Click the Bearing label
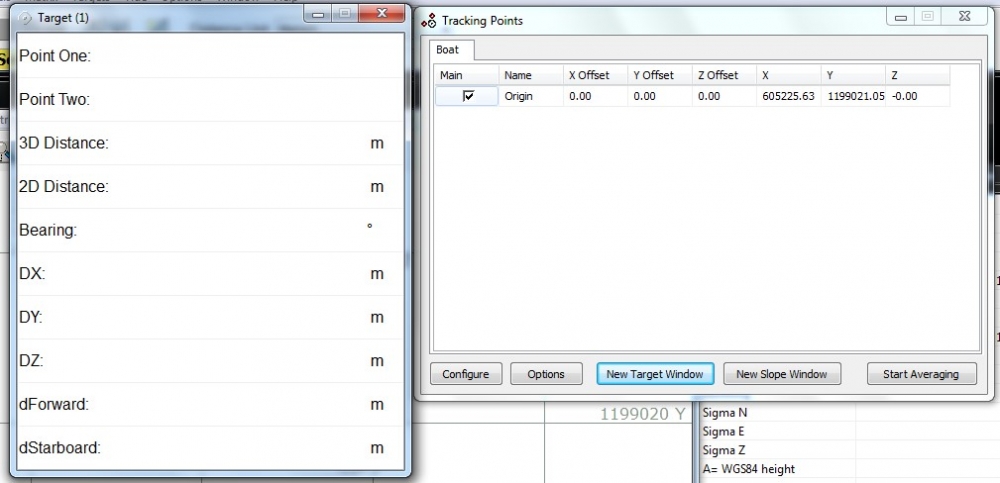Viewport: 1000px width, 483px height. pyautogui.click(x=48, y=230)
